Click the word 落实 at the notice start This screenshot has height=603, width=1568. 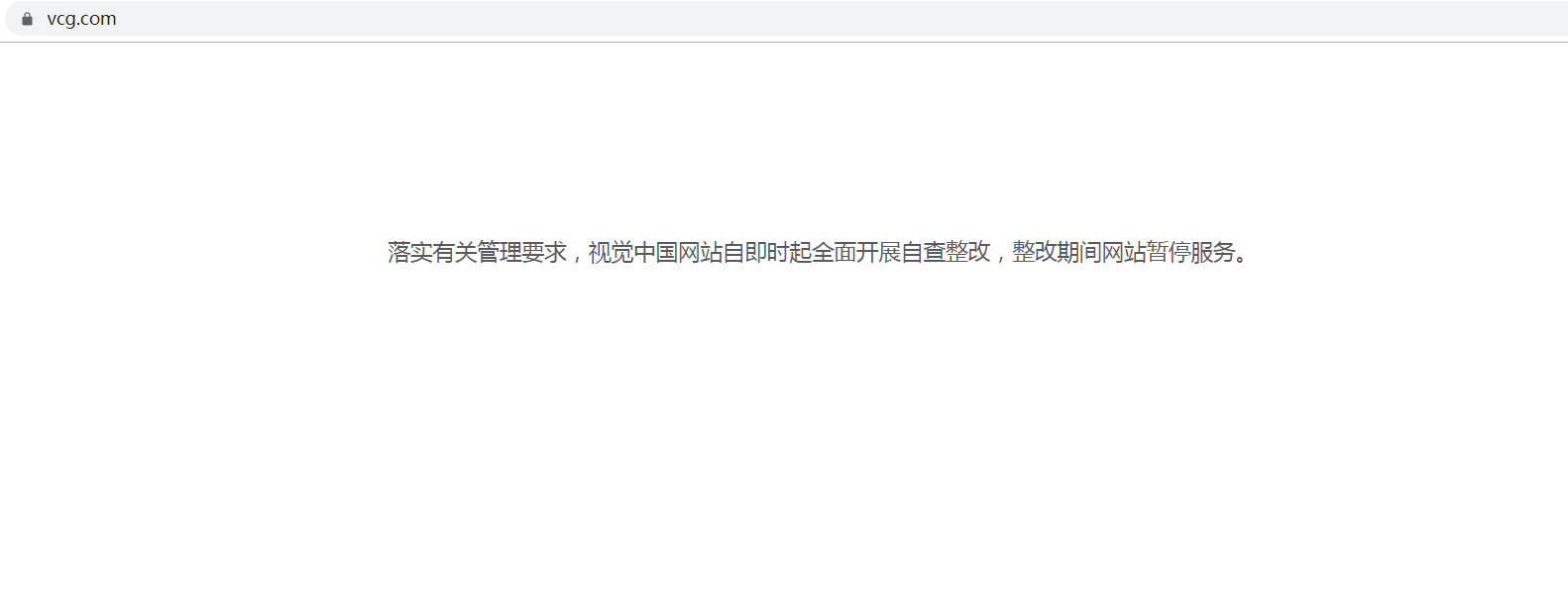click(x=409, y=253)
